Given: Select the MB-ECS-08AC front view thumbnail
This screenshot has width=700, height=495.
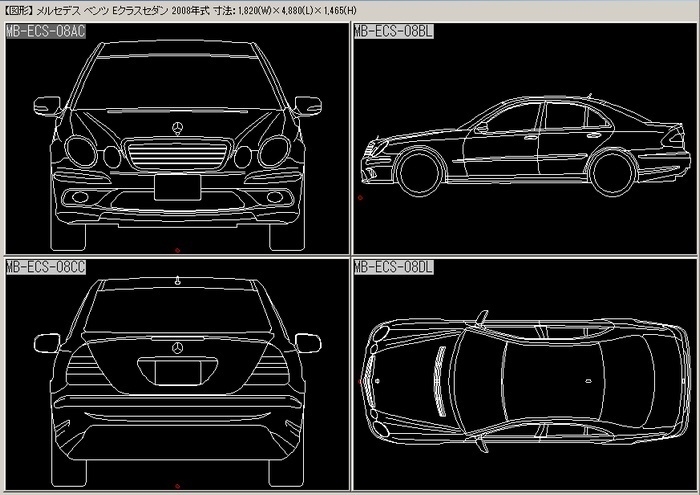Looking at the screenshot, I should (x=177, y=138).
